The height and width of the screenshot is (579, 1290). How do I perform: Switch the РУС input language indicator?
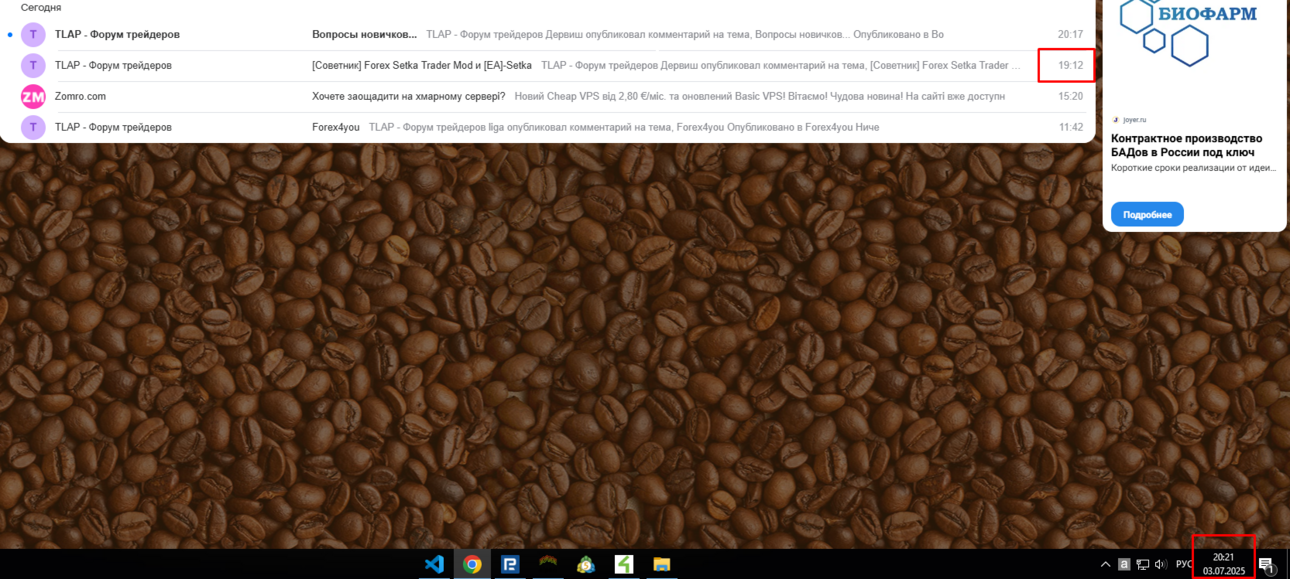pos(1183,564)
